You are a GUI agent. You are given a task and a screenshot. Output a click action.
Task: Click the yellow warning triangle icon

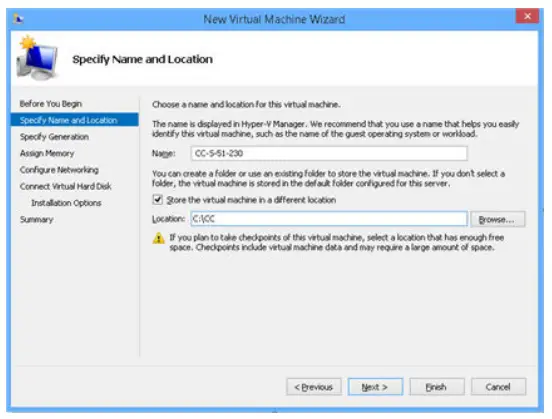(x=159, y=238)
